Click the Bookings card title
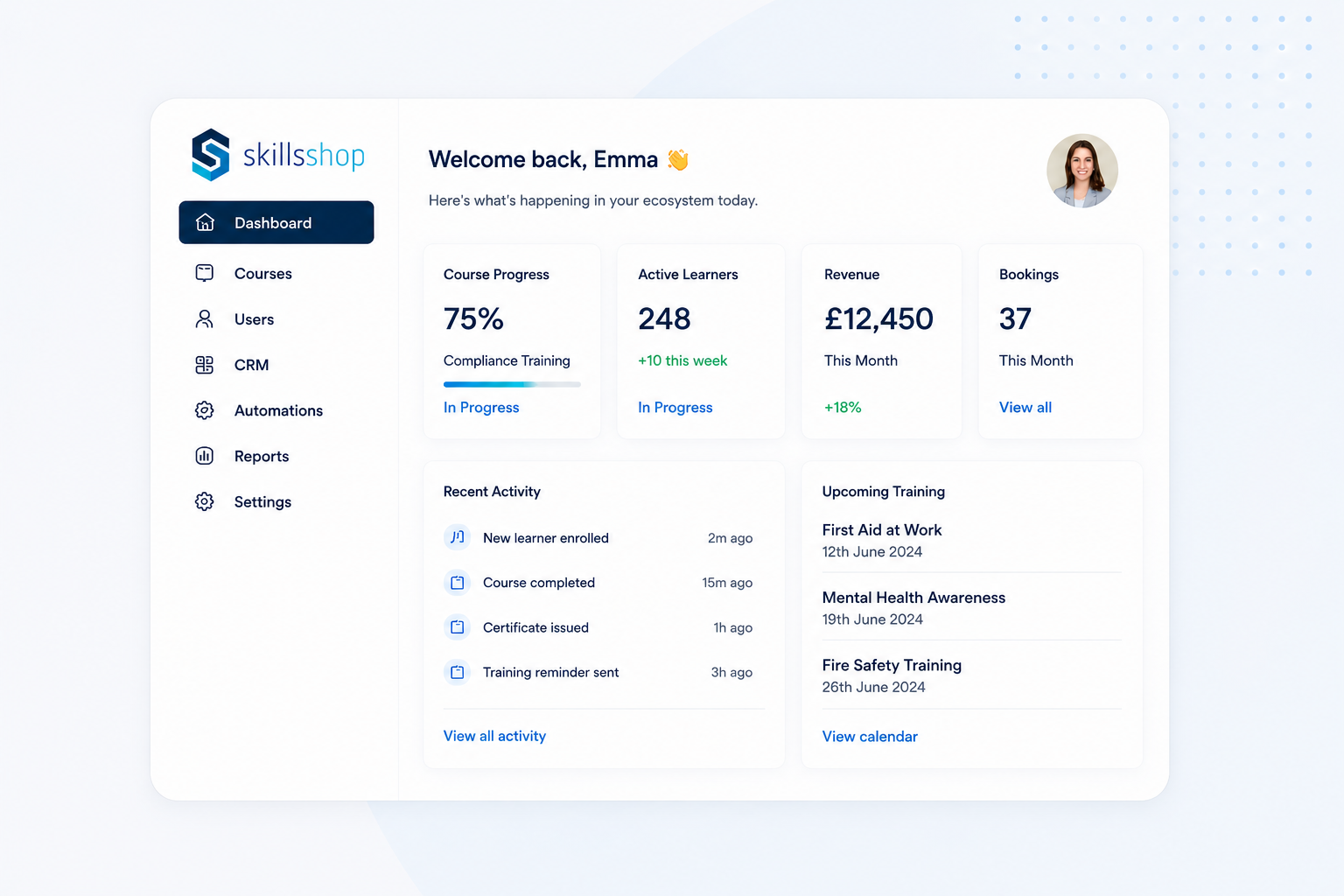 pos(1029,275)
